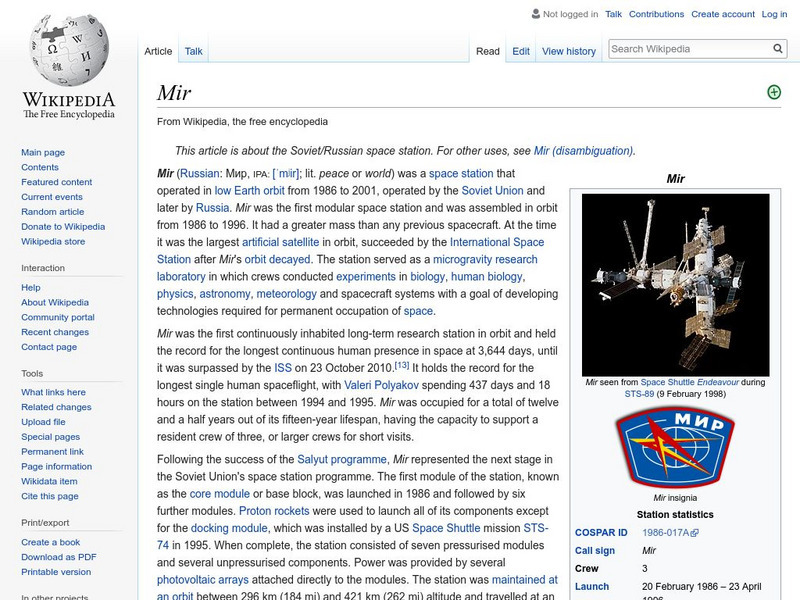Click the user silhouette icon near Not logged in
Viewport: 800px width, 600px height.
click(x=535, y=14)
